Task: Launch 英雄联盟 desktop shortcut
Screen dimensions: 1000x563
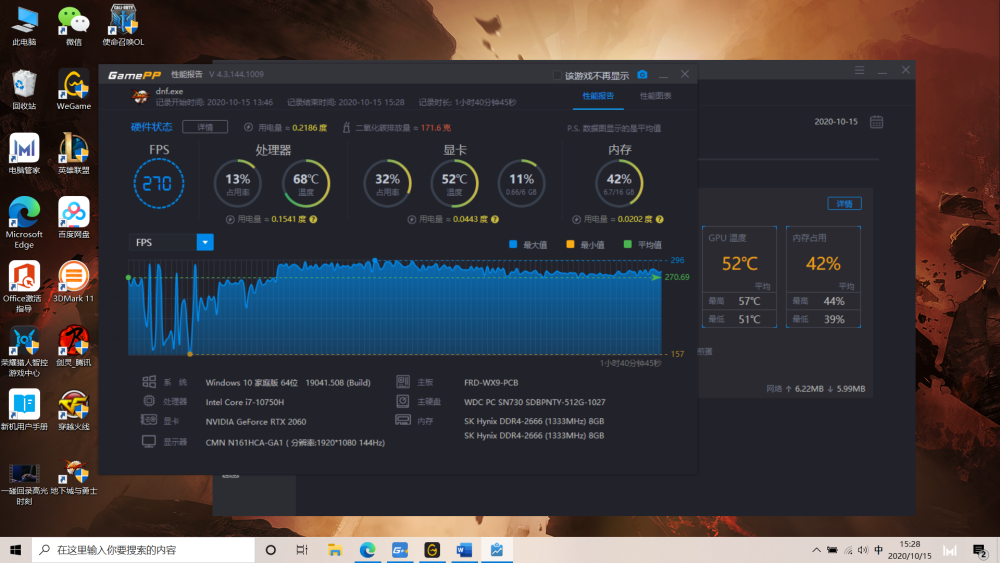Action: tap(73, 154)
